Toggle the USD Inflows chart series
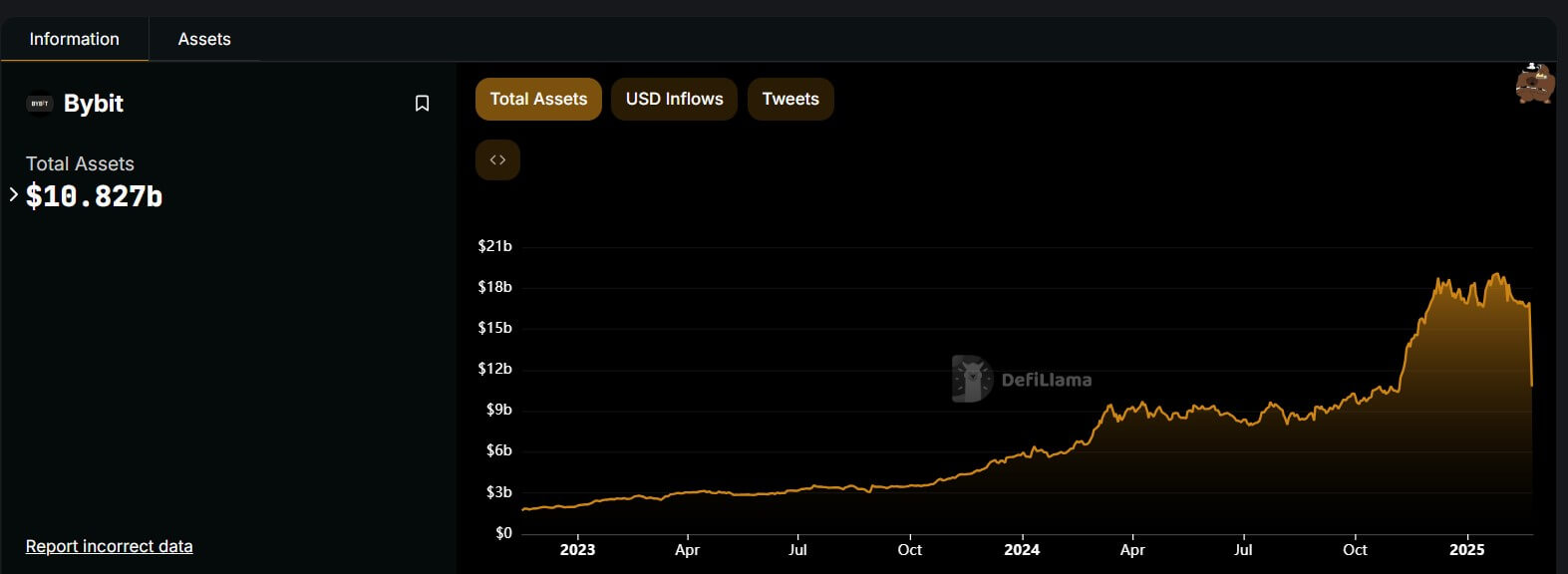 click(x=674, y=99)
